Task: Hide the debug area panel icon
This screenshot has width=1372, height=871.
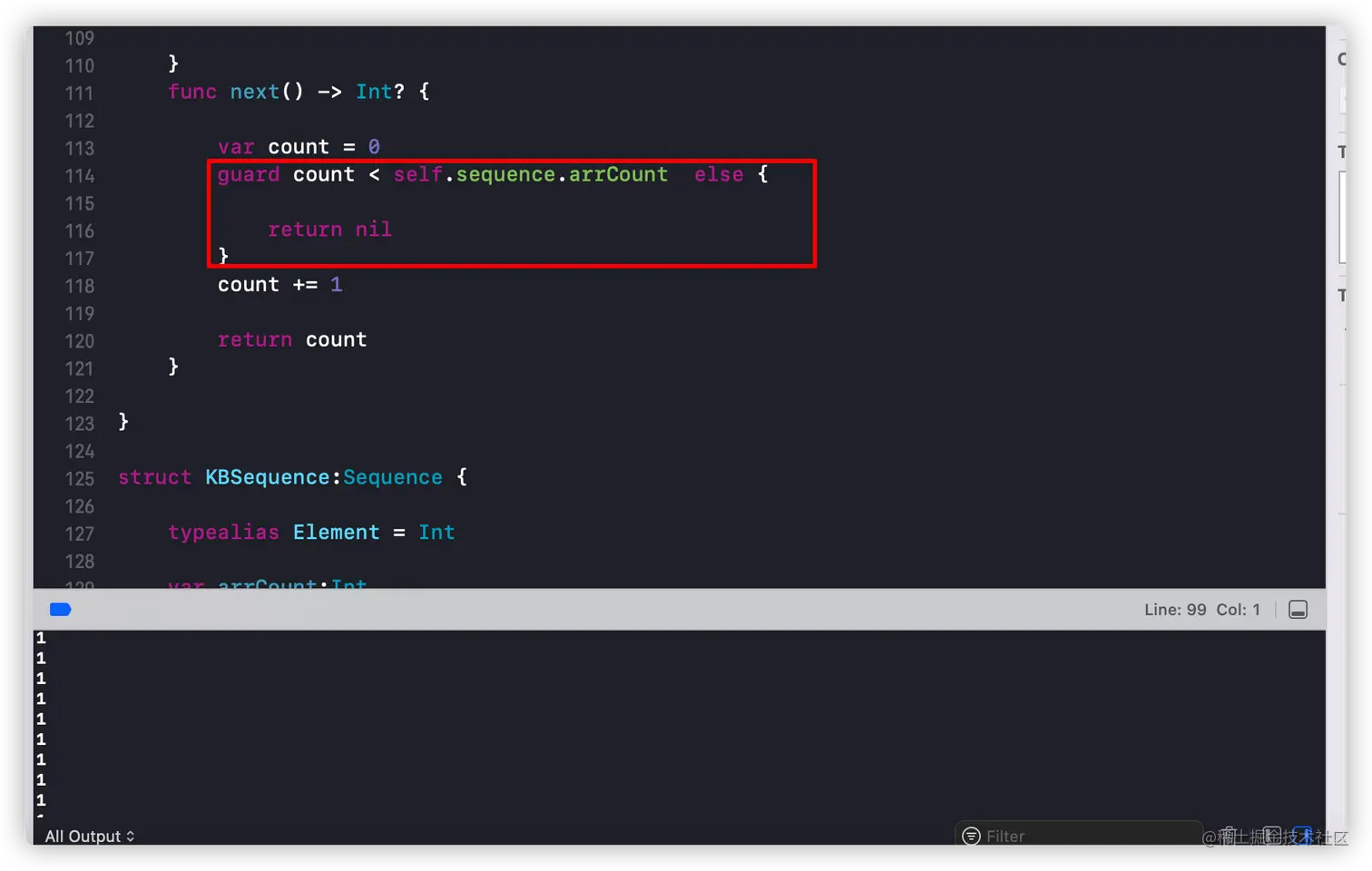Action: (1298, 610)
